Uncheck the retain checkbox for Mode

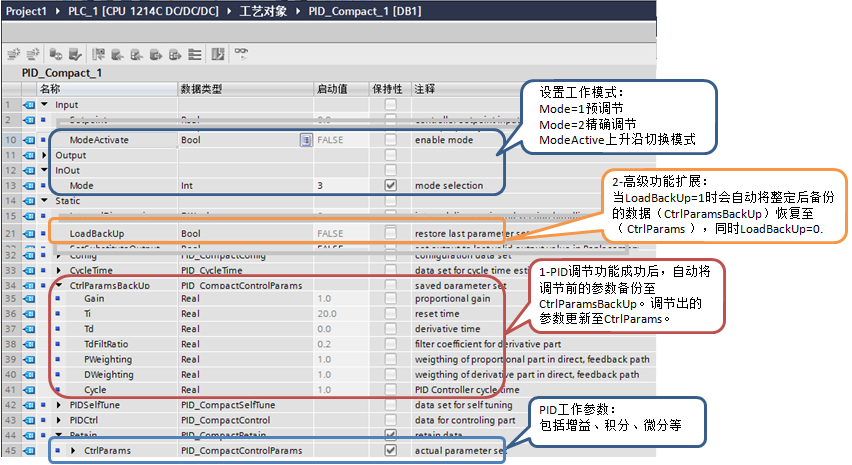(390, 185)
